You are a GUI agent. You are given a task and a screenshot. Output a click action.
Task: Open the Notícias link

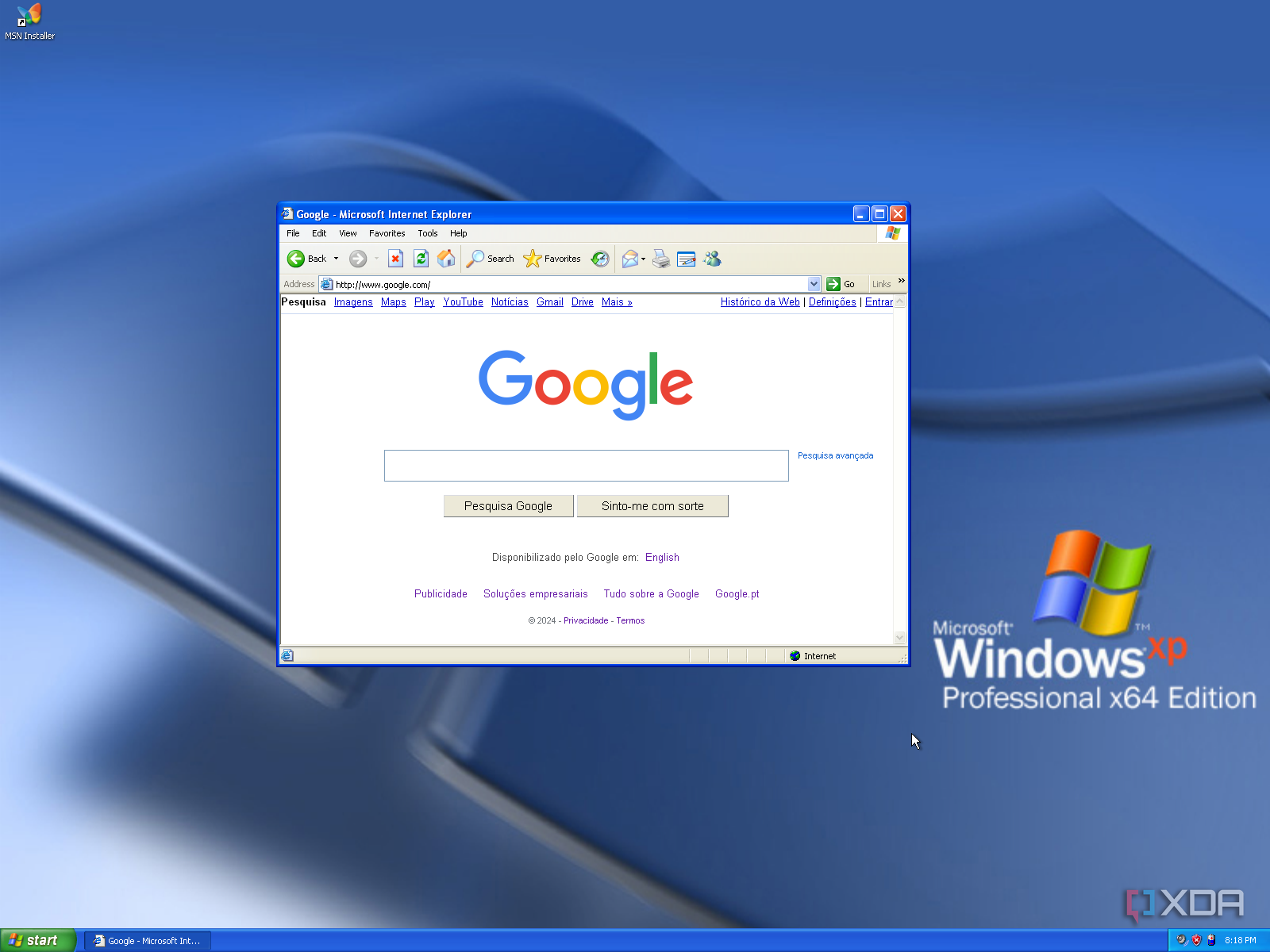coord(510,302)
